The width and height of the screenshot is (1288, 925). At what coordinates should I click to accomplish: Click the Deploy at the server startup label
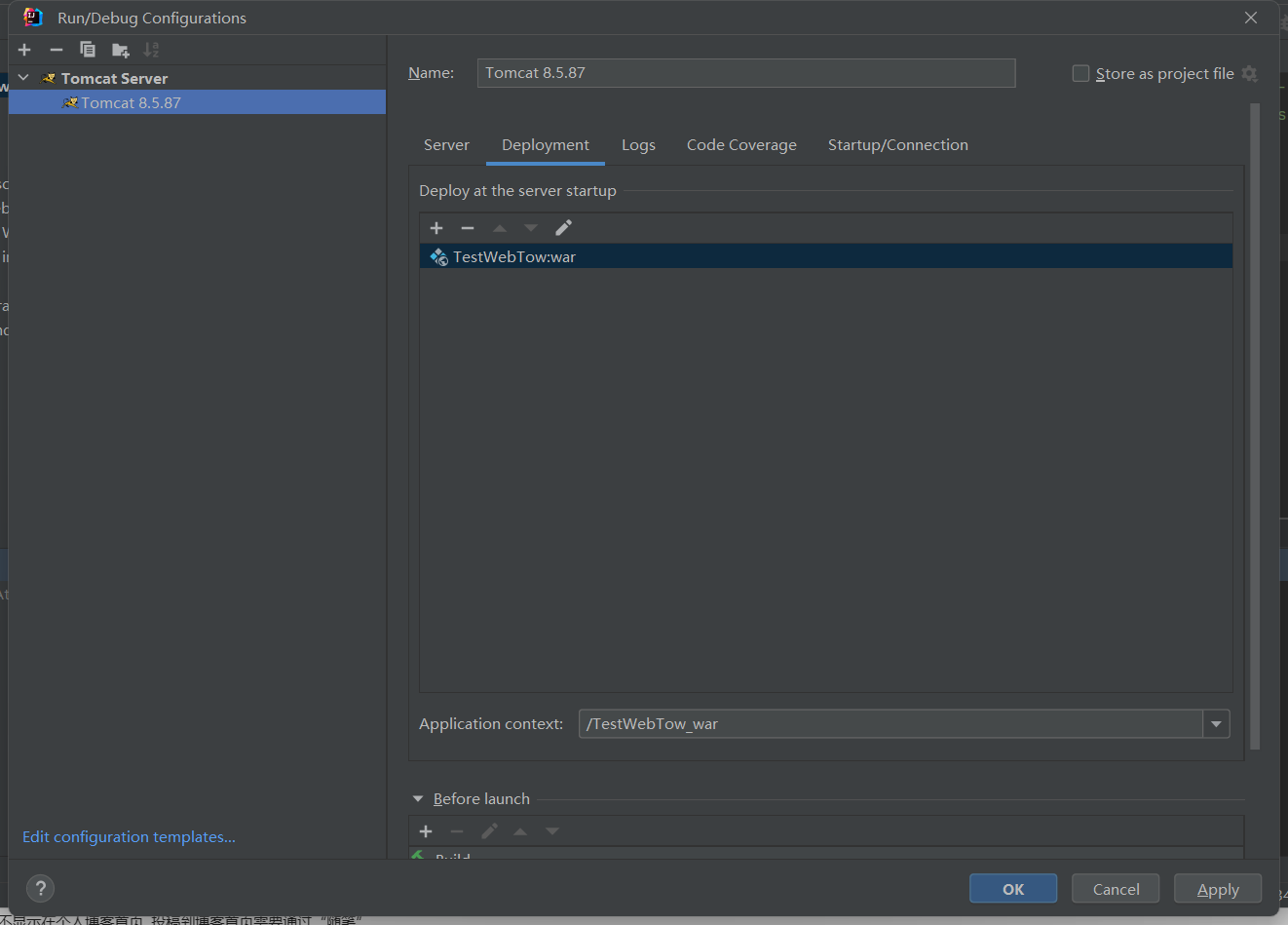tap(517, 191)
